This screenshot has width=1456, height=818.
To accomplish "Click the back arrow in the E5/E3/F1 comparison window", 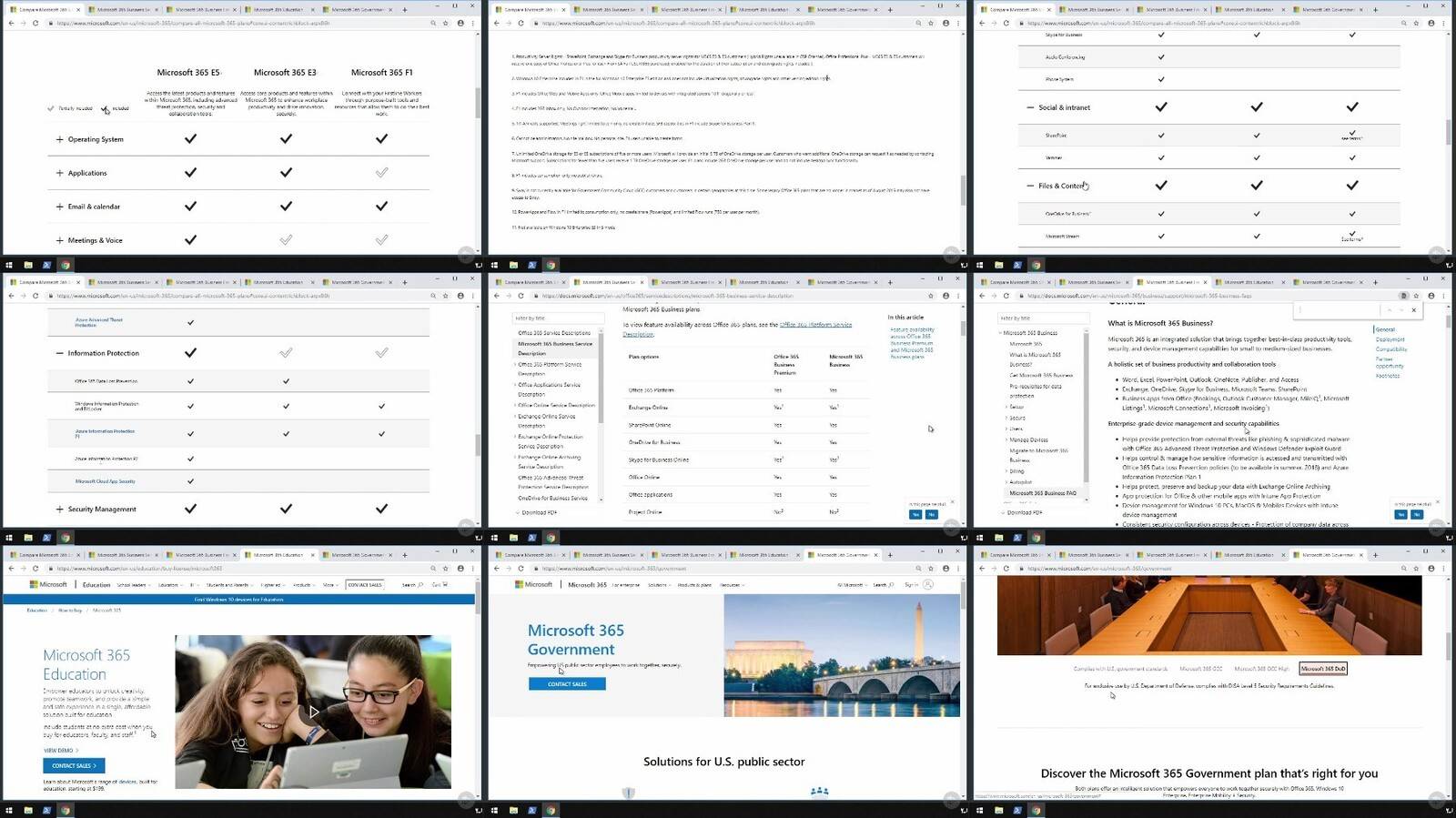I will [x=11, y=23].
